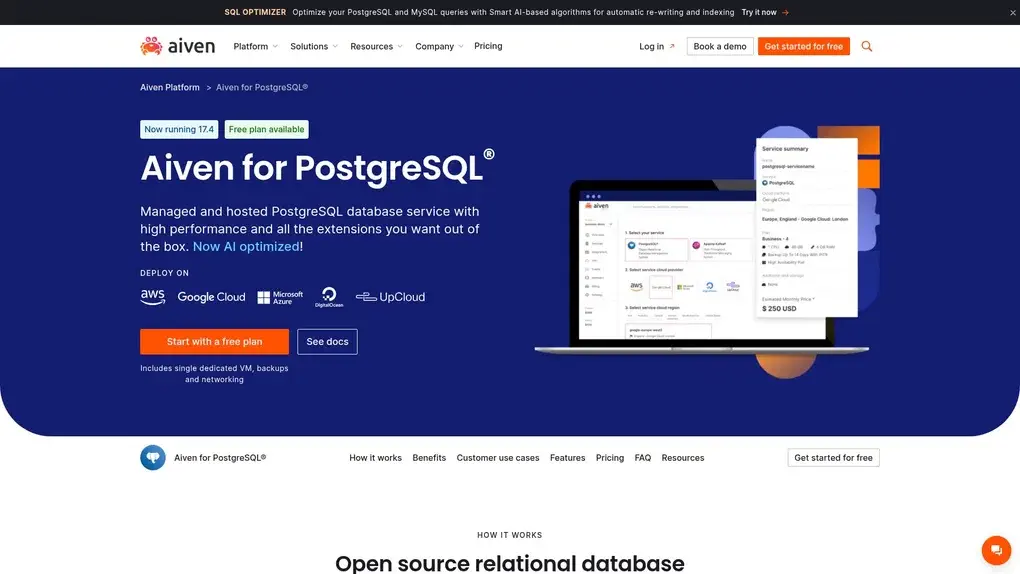Click the Google Cloud logo
The width and height of the screenshot is (1020, 574).
click(211, 297)
